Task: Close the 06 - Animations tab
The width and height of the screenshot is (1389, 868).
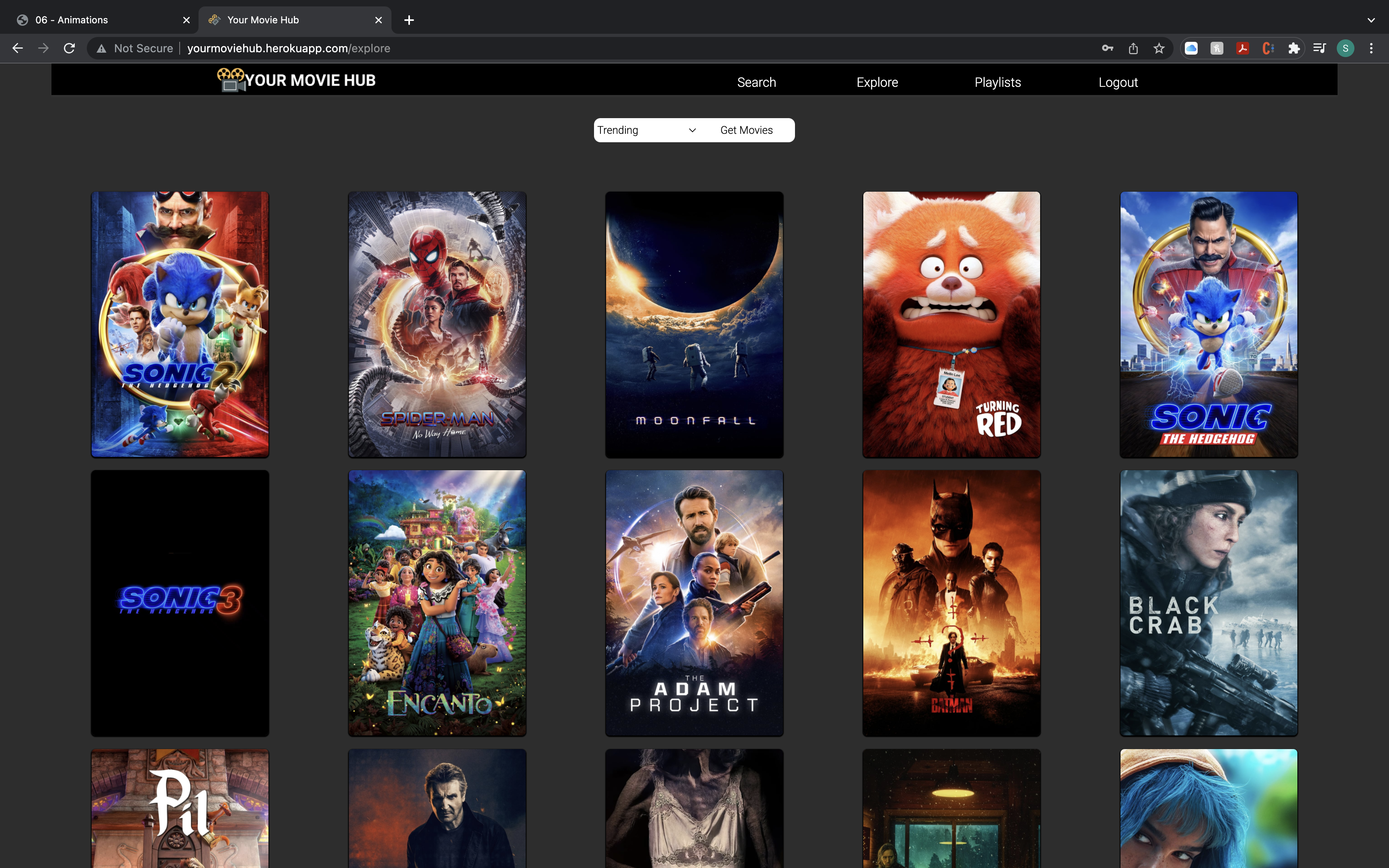Action: (x=186, y=20)
